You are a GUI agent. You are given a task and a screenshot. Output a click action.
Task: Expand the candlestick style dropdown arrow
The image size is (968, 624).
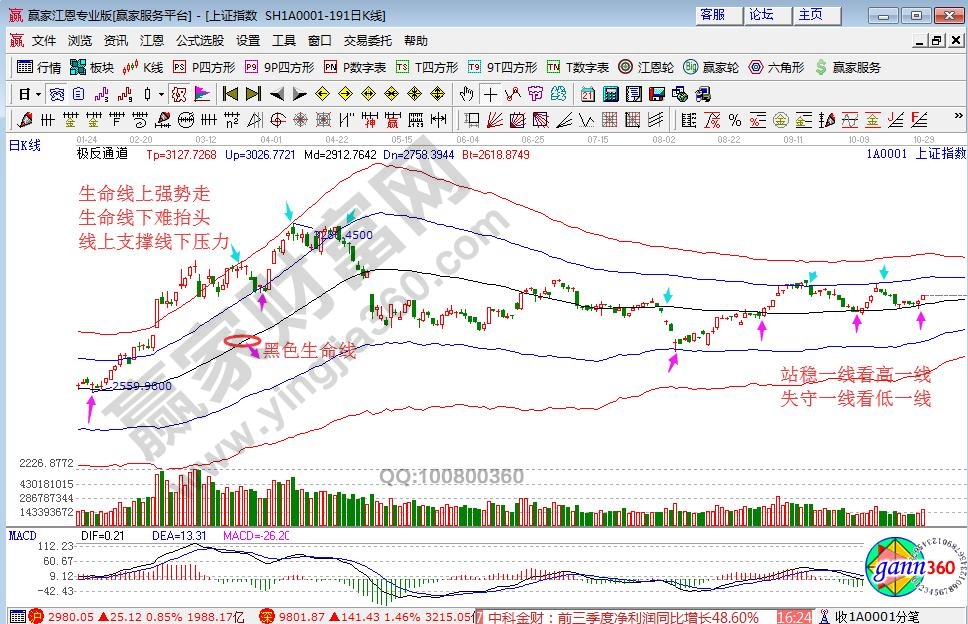[x=162, y=94]
